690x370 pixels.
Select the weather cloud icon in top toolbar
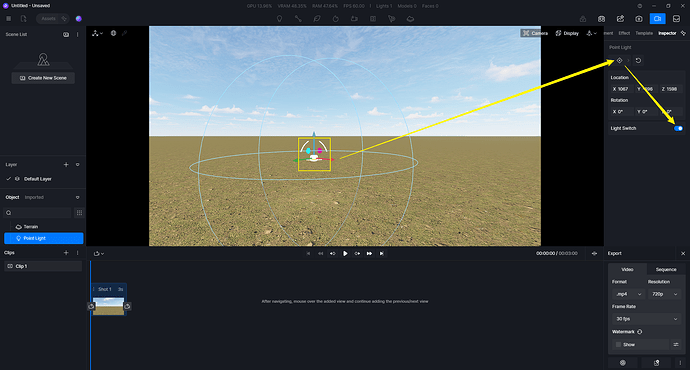[x=410, y=19]
